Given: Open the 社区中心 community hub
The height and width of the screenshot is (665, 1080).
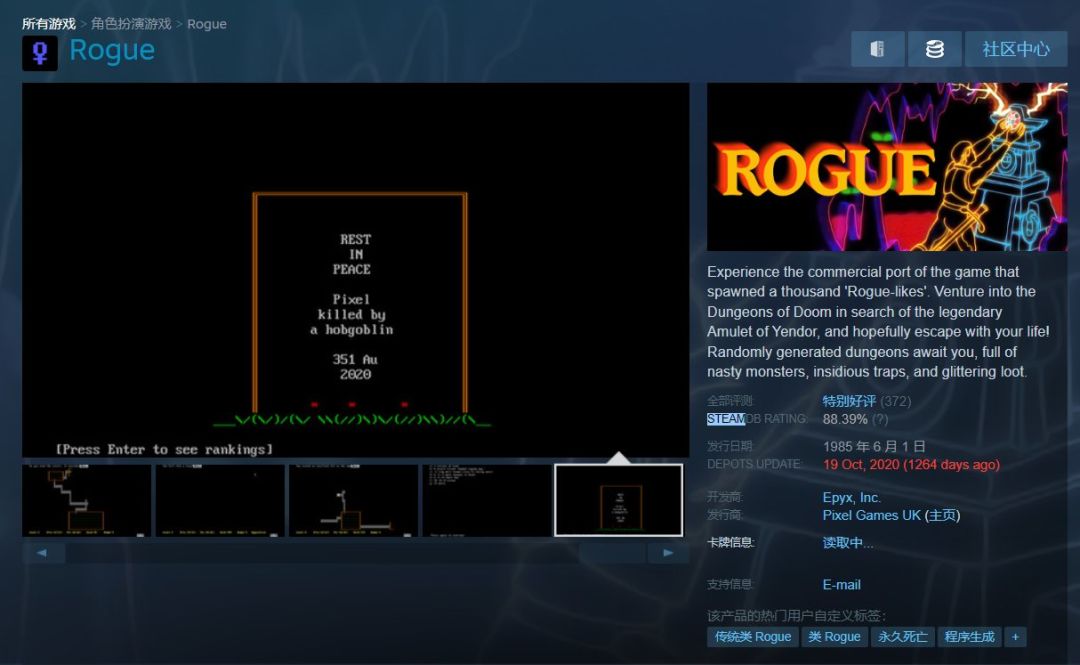Looking at the screenshot, I should click(1016, 49).
